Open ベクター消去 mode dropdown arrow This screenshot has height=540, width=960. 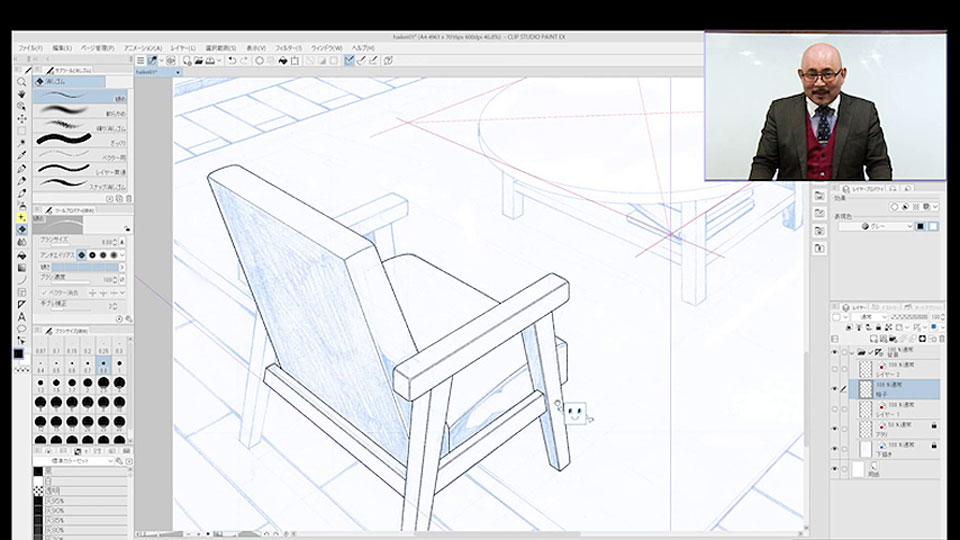click(x=122, y=293)
